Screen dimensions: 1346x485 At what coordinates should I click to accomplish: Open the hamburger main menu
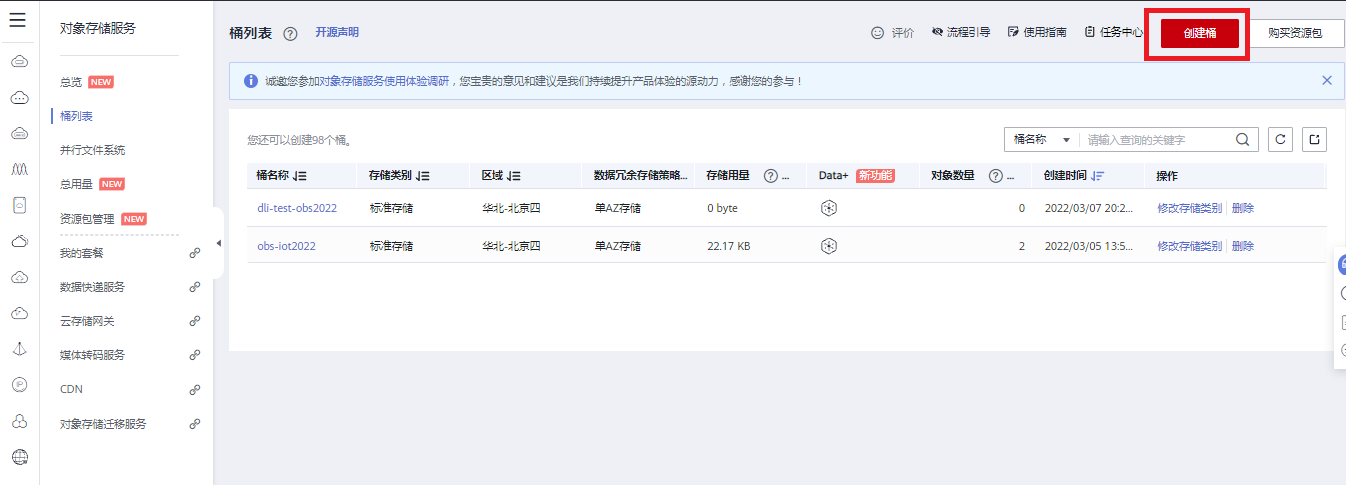tap(18, 21)
